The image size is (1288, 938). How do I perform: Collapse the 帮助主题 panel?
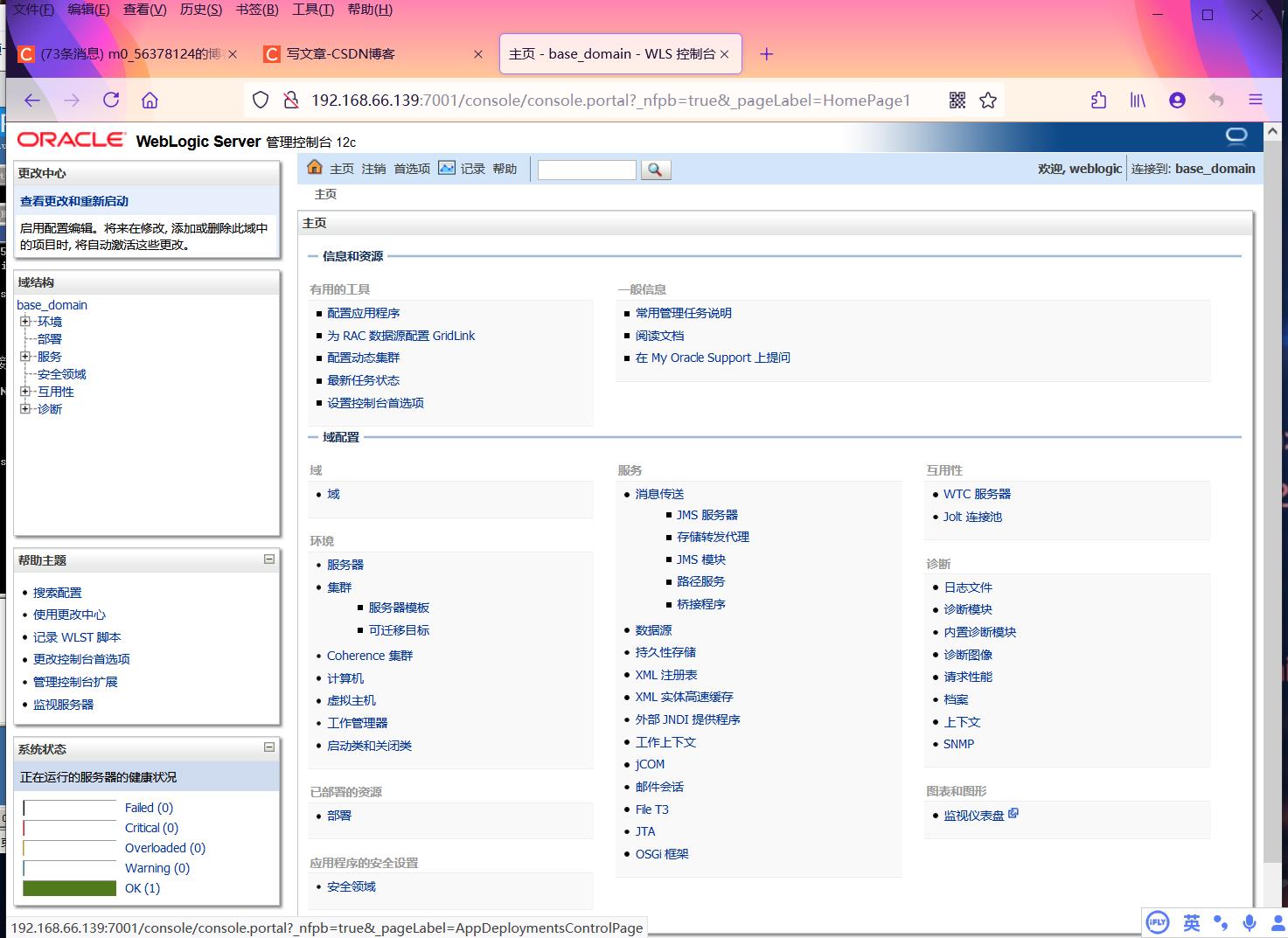point(269,559)
